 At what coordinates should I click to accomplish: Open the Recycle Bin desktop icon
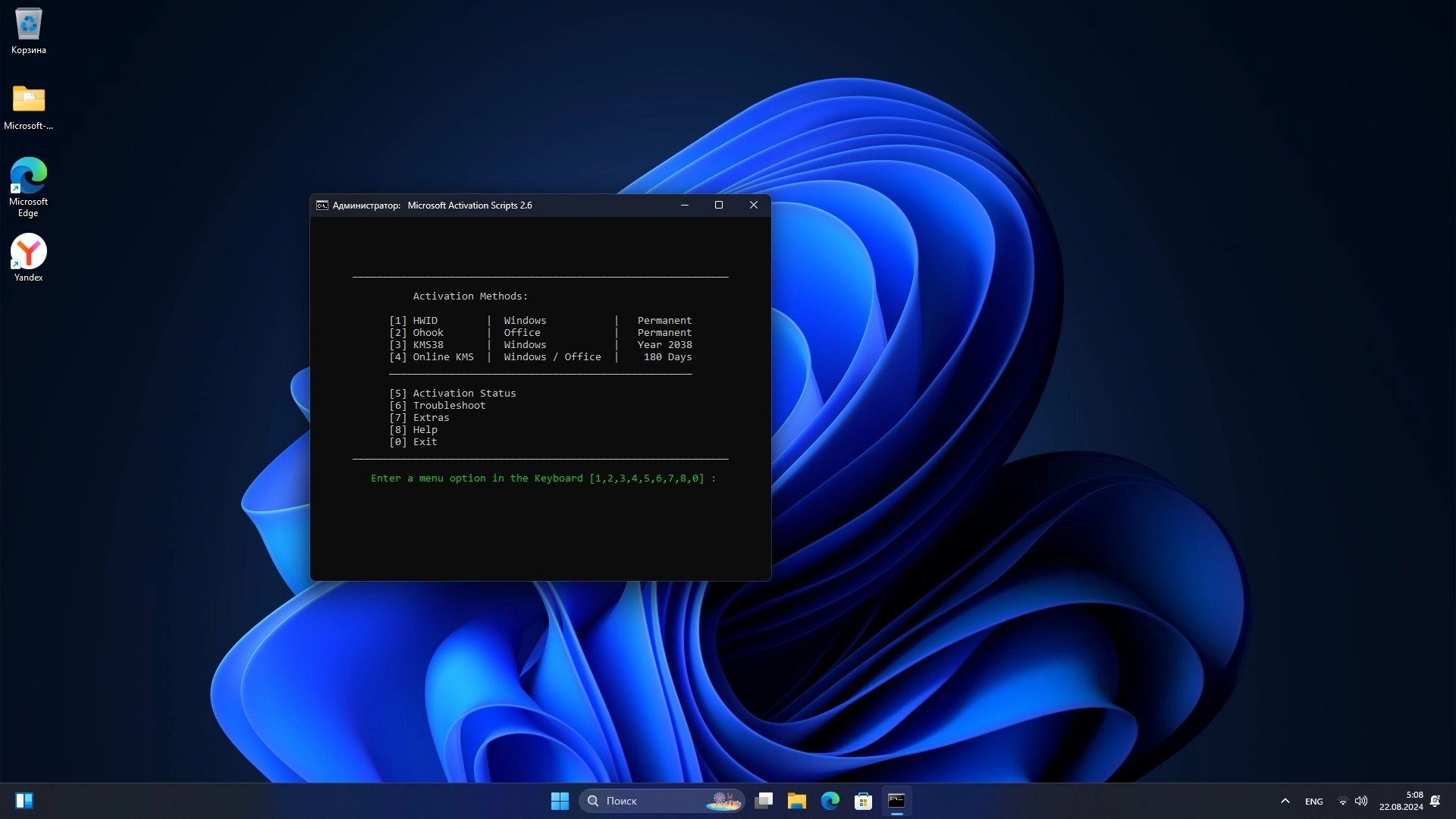(x=29, y=31)
